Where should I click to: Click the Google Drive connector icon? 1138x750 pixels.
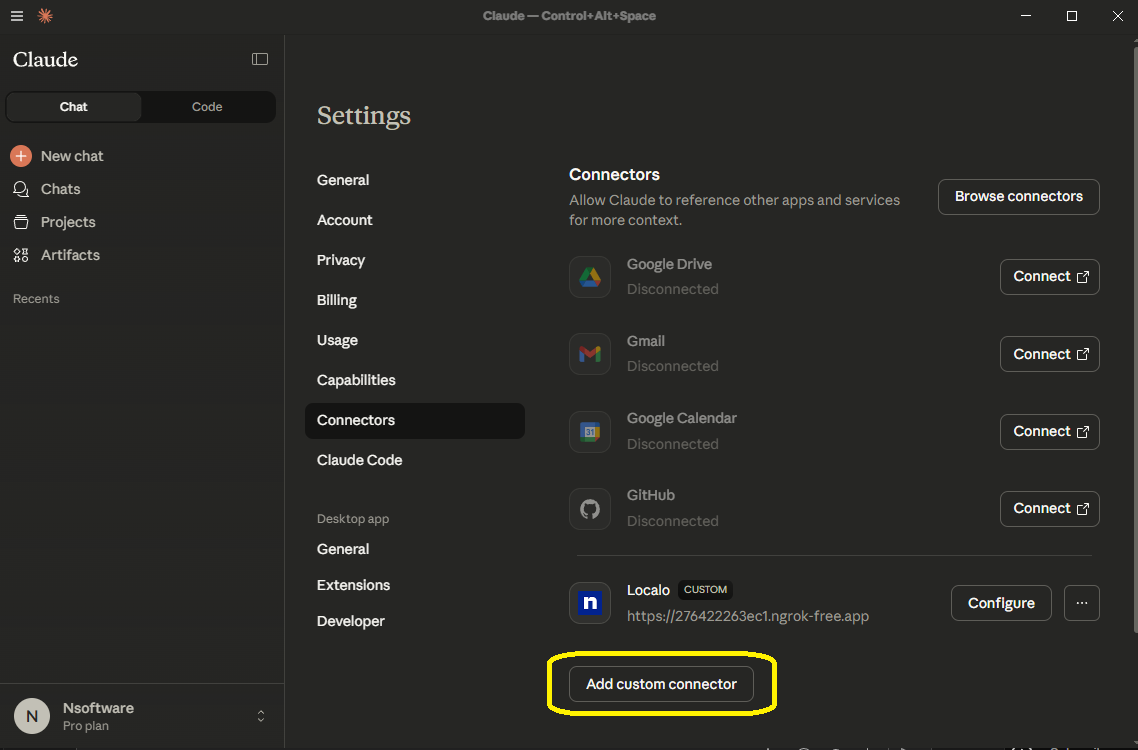[590, 277]
